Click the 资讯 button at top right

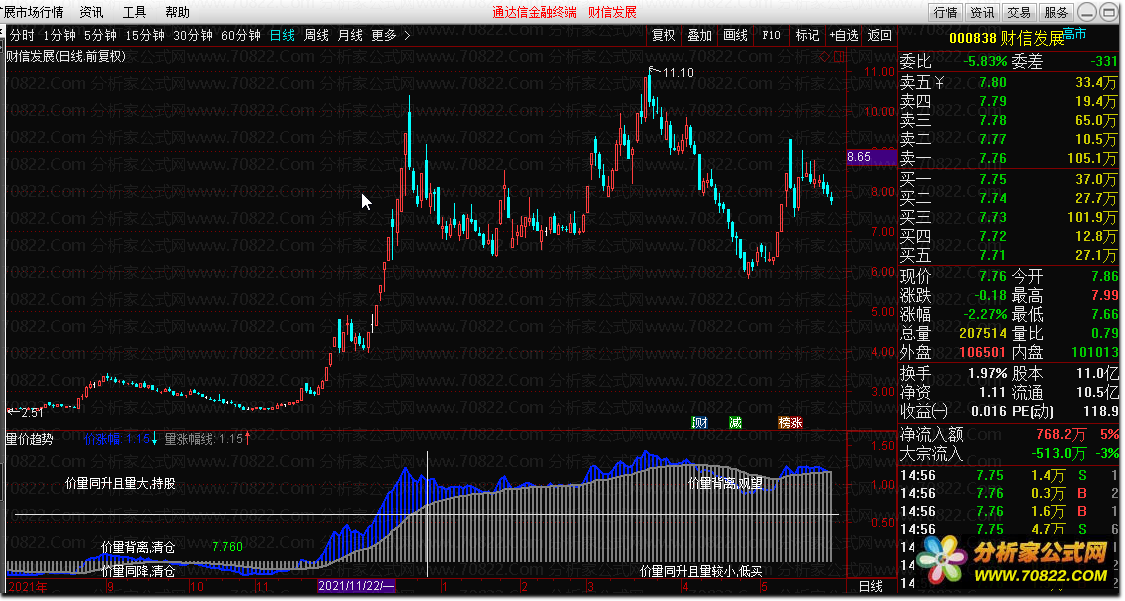pyautogui.click(x=982, y=12)
